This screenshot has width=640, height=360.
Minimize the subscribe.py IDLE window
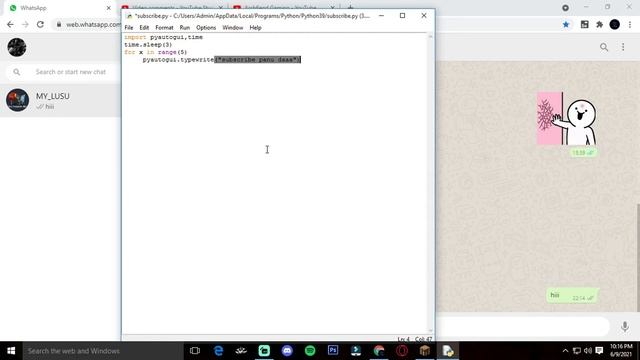click(381, 16)
